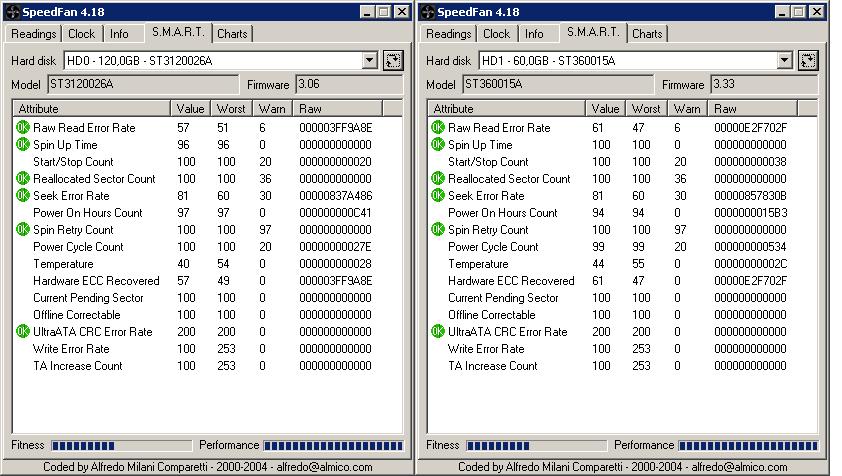Click the OK icon for Reallocated Sector Count in HD1 window
This screenshot has width=842, height=476.
(x=438, y=178)
